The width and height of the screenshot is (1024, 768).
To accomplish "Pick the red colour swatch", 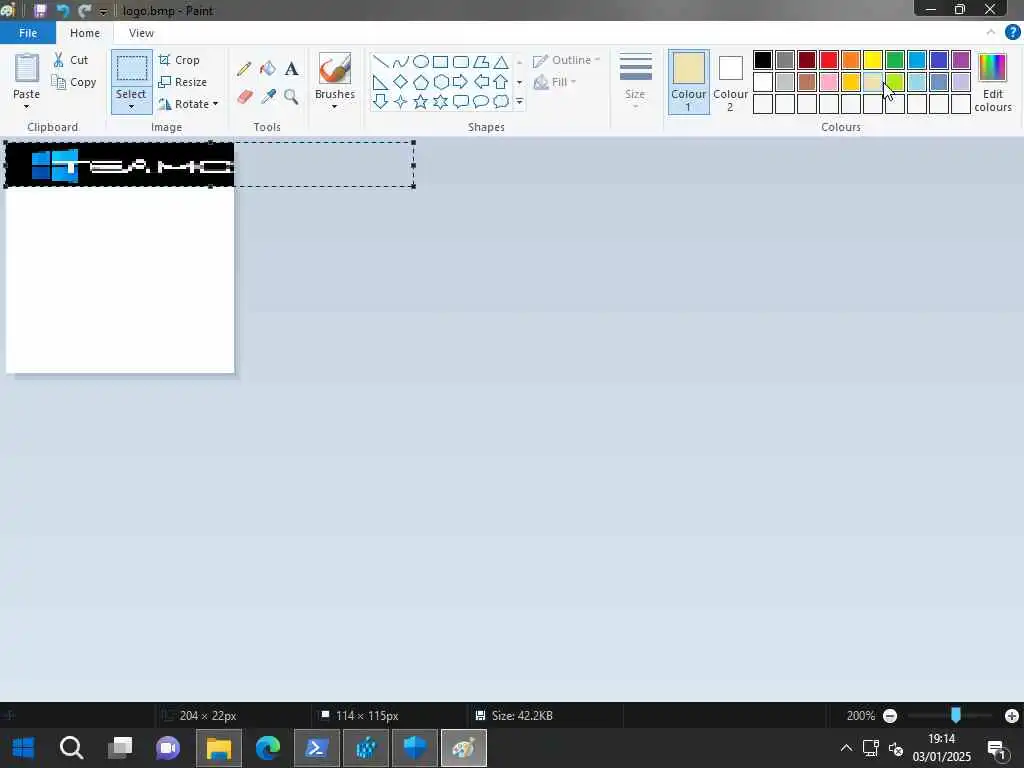I will pos(829,60).
